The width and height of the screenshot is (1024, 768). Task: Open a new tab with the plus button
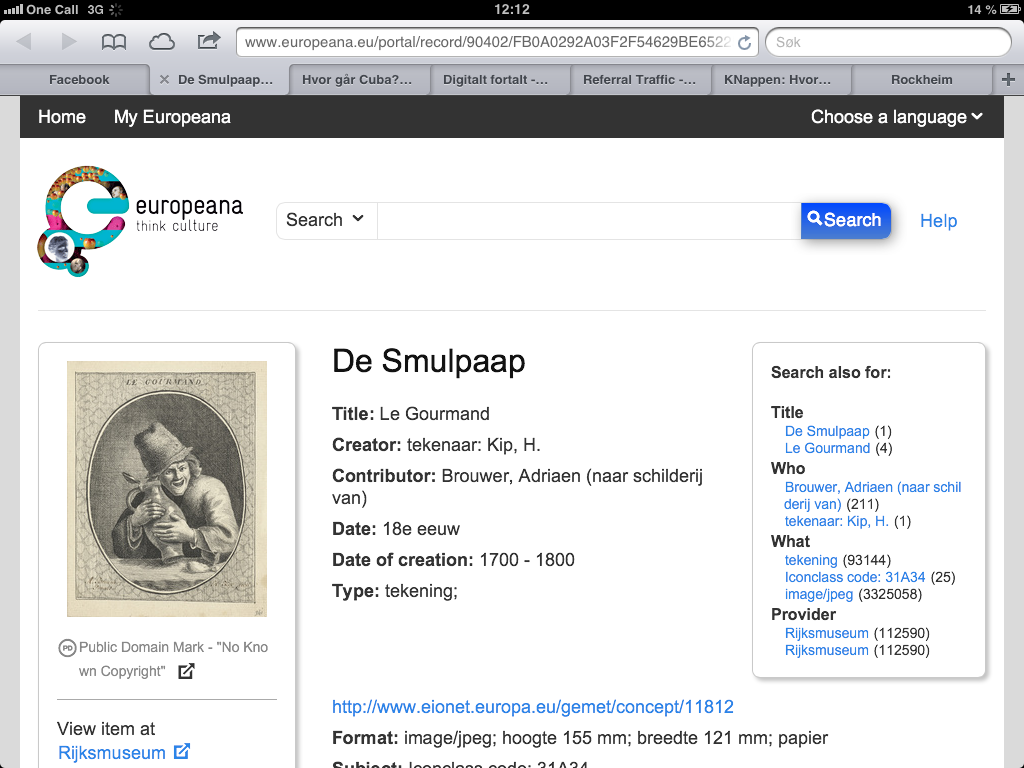1008,80
